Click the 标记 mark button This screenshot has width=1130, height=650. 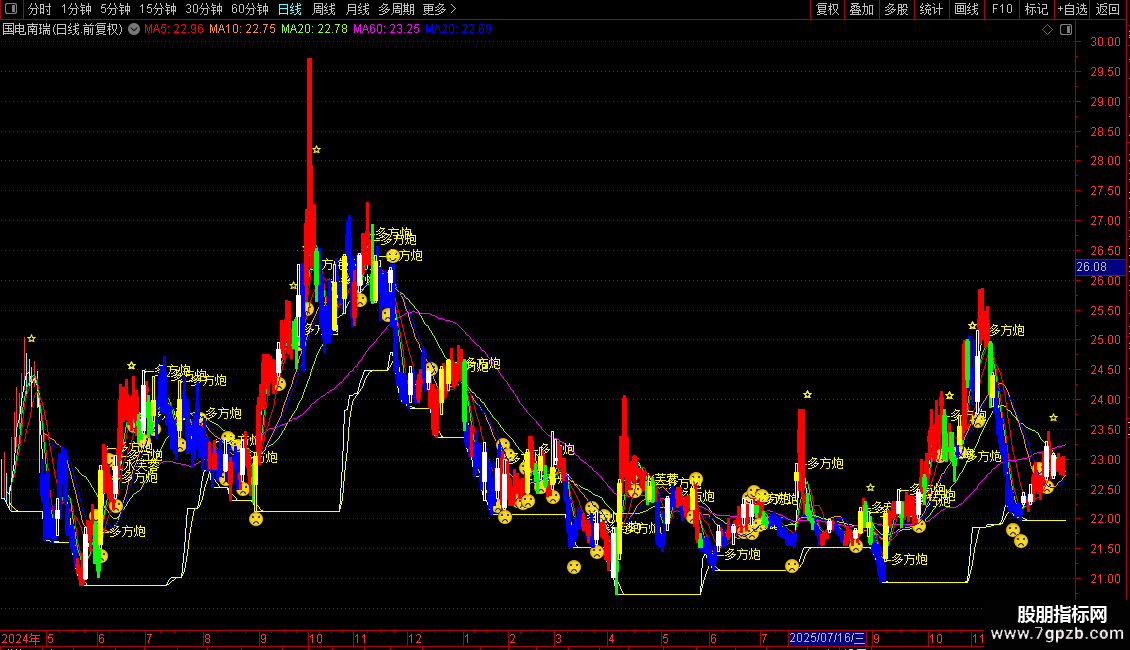[1036, 9]
